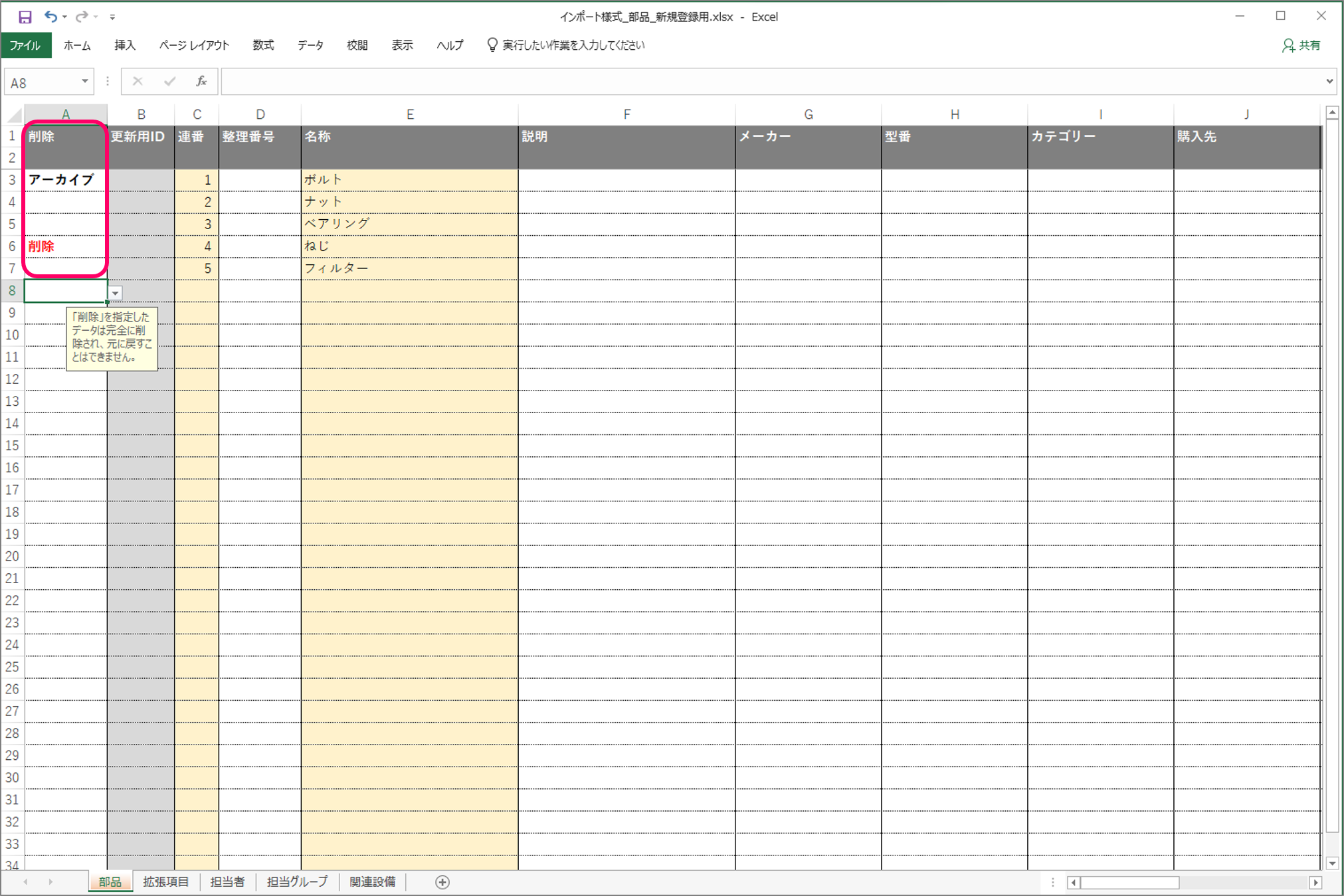
Task: Click the Insert Function fx icon
Action: point(201,81)
